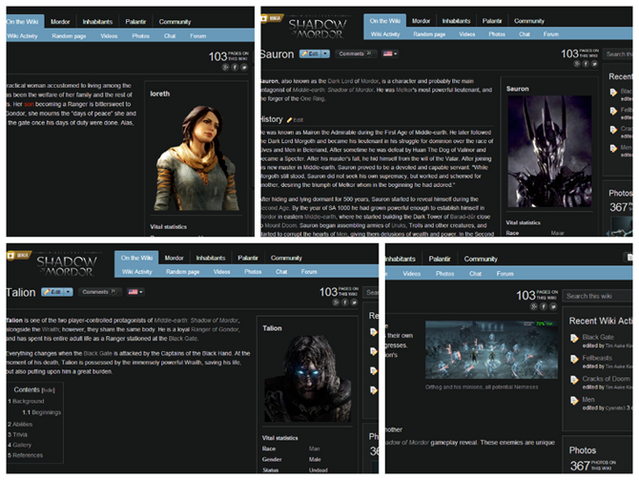Go to Wiki Activity on the Ioreth page
Screen dimensions: 639x480
click(x=22, y=36)
